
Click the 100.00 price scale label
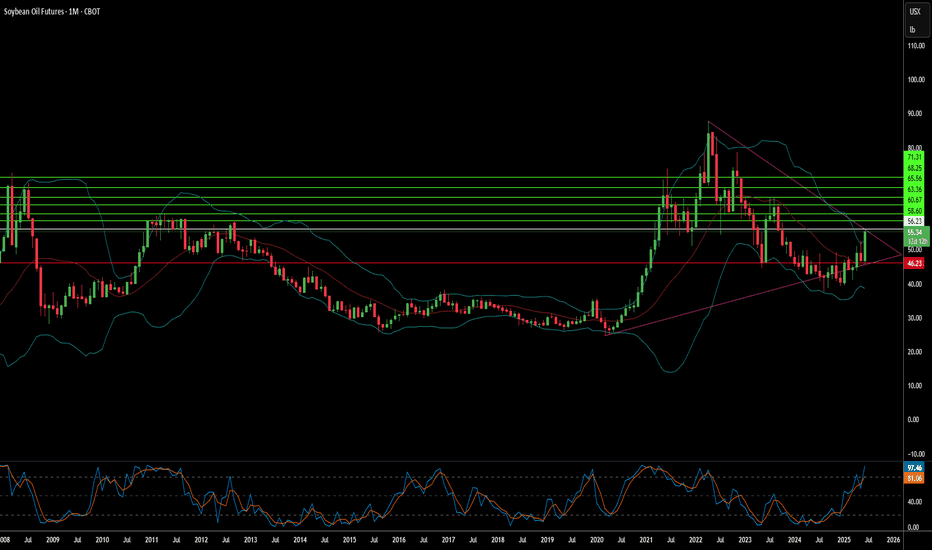pyautogui.click(x=916, y=80)
